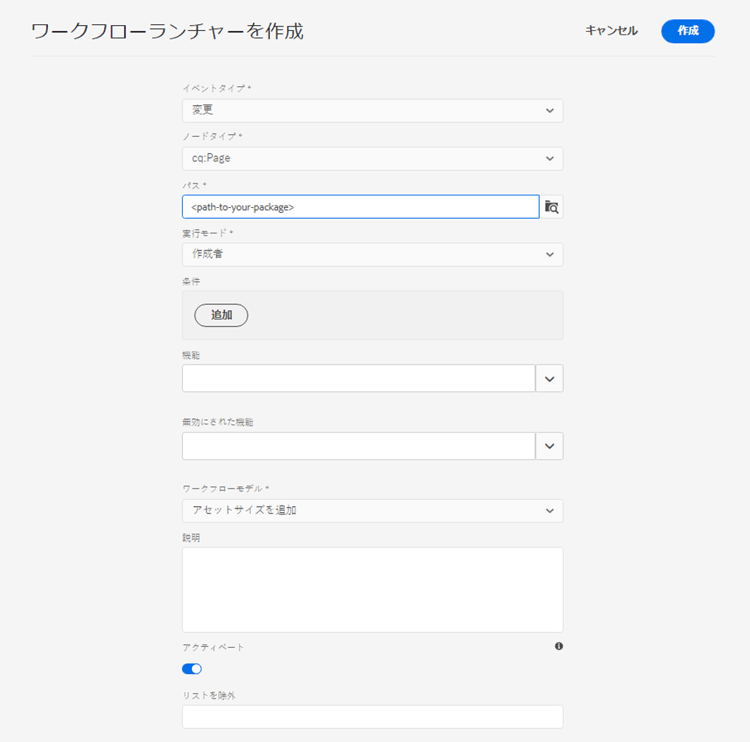Click the Activate info icon

click(x=558, y=646)
